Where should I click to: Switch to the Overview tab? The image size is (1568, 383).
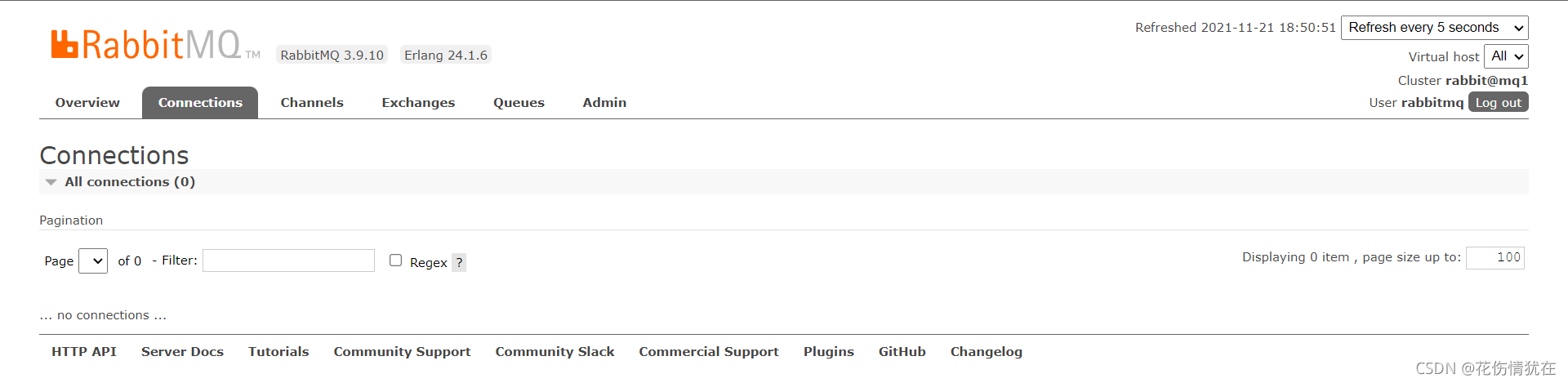87,103
